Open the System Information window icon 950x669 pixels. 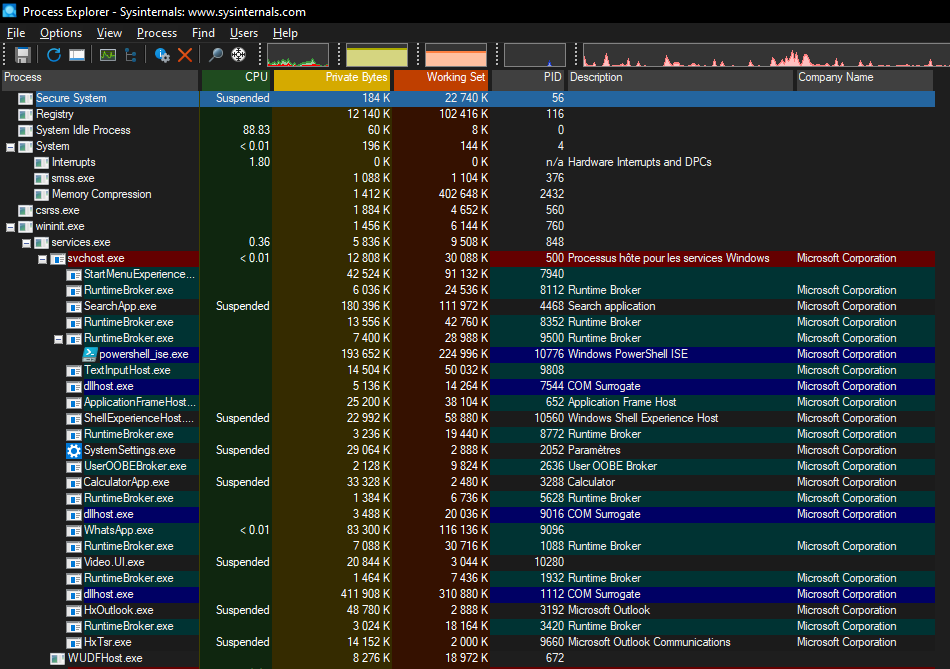108,55
